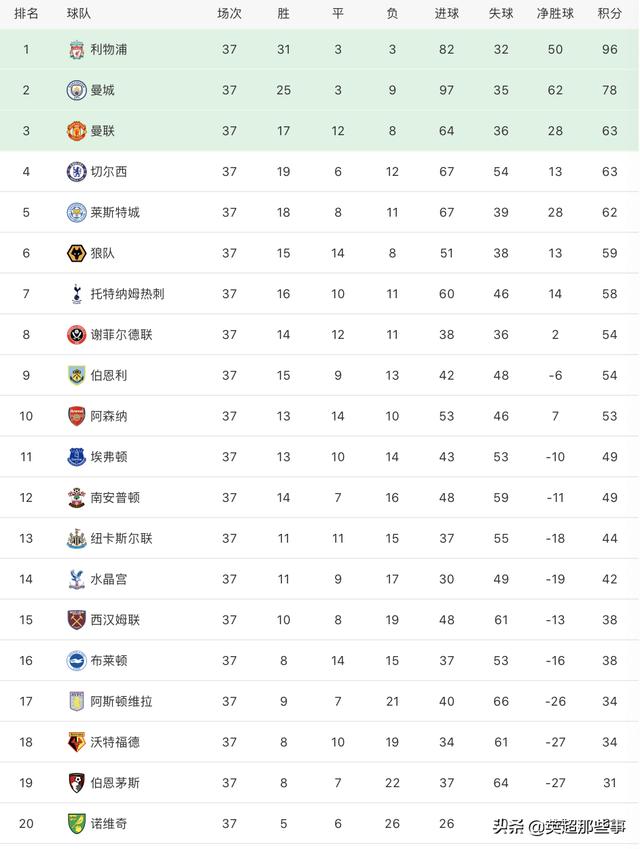Click the Tottenham cockerel crest

point(76,294)
